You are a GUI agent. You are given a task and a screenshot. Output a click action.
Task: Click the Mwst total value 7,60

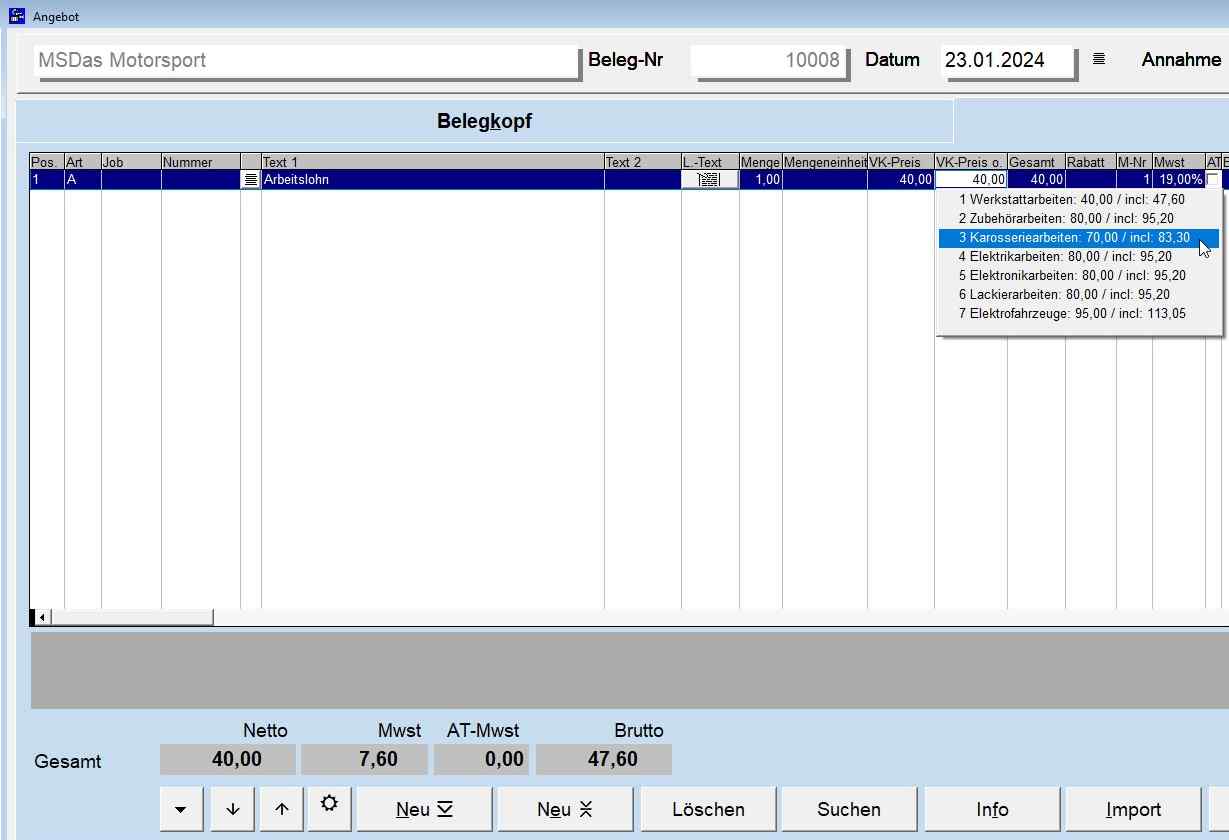click(364, 760)
